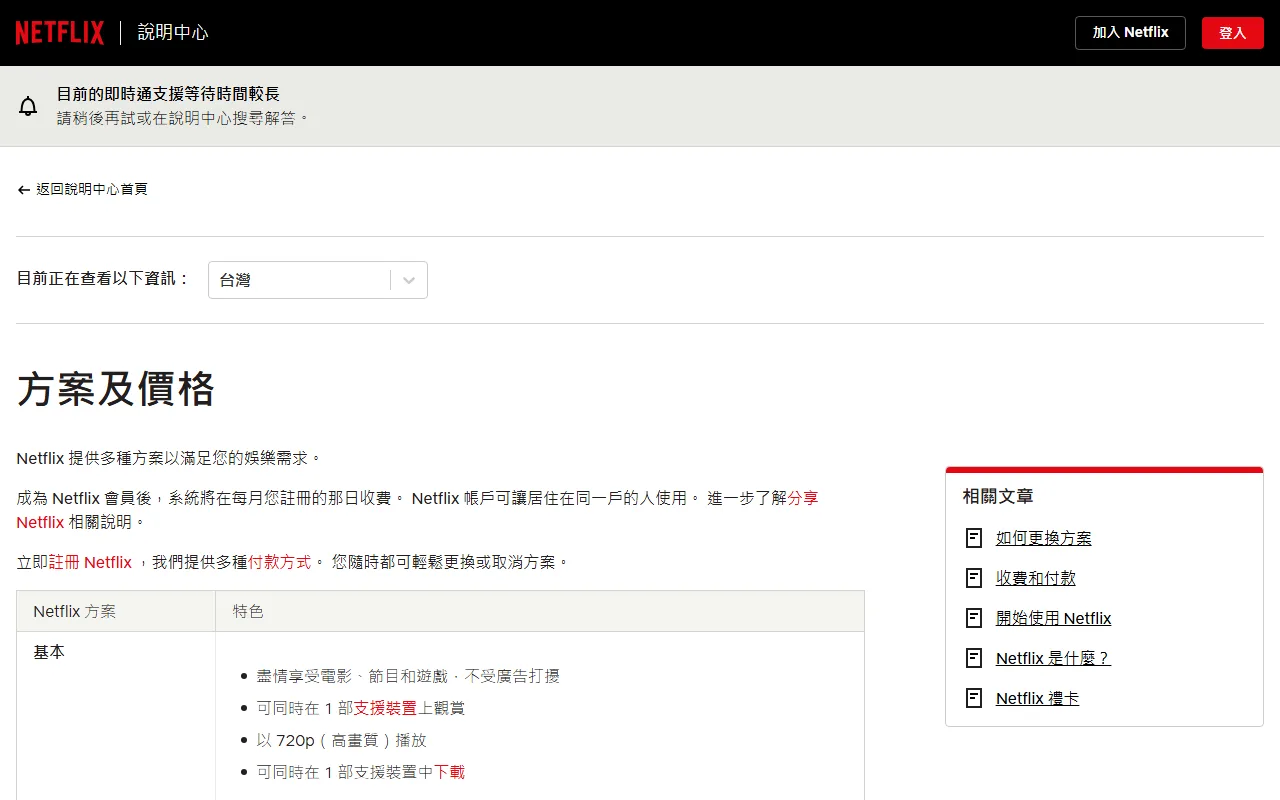Viewport: 1280px width, 800px height.
Task: Open the 支援裝置 link in 基本 plan
Action: (385, 708)
